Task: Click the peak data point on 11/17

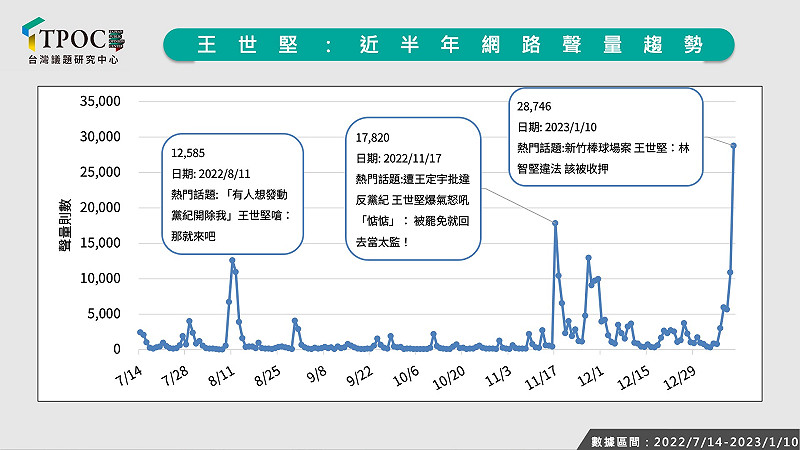Action: click(x=555, y=223)
